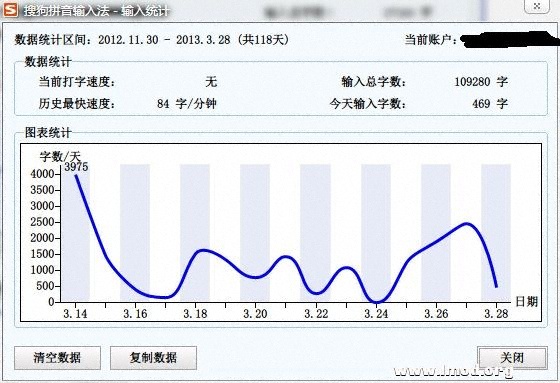The height and width of the screenshot is (383, 560).
Task: Click the 3.16 date axis label
Action: 135,314
